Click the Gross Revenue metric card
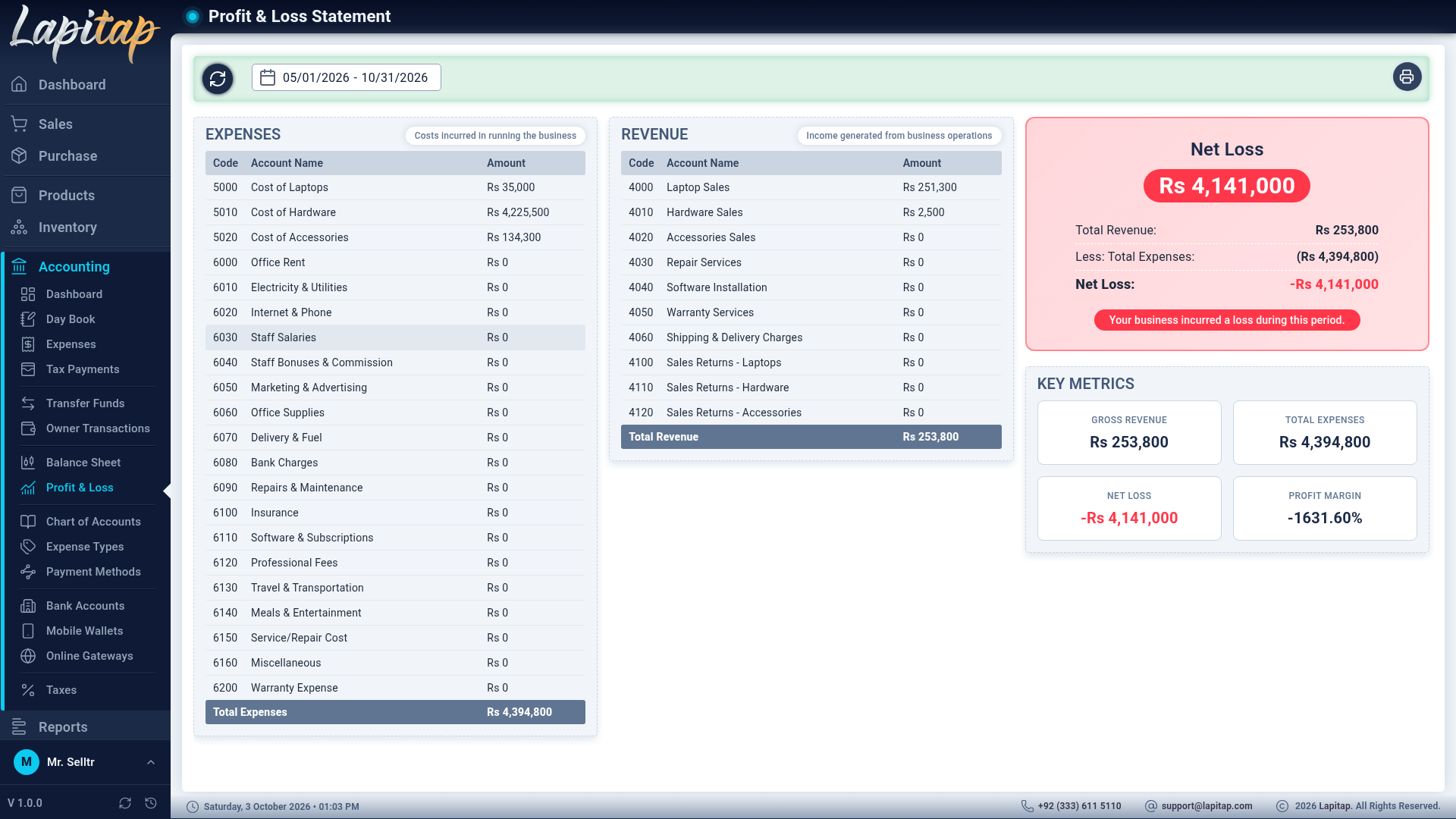This screenshot has height=819, width=1456. pyautogui.click(x=1128, y=432)
